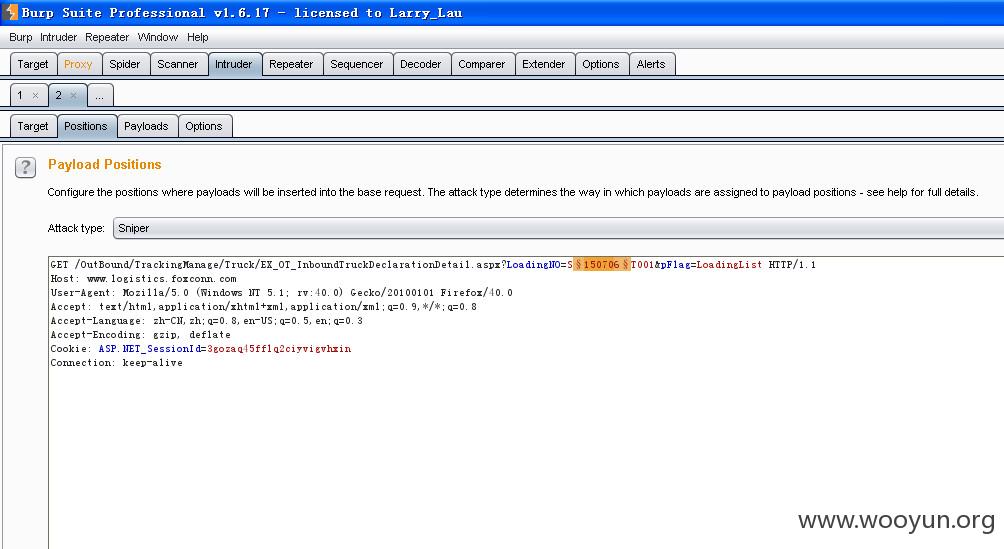Click the User-Agent header line
Image resolution: width=1004 pixels, height=549 pixels.
click(x=281, y=293)
